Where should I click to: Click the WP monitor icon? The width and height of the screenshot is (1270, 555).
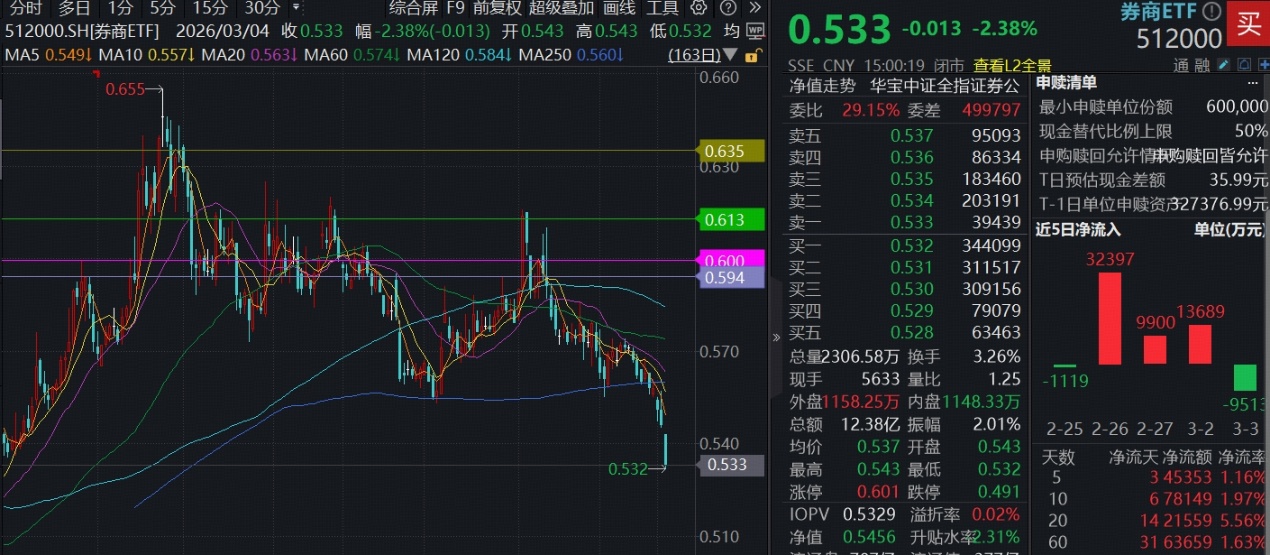click(755, 31)
